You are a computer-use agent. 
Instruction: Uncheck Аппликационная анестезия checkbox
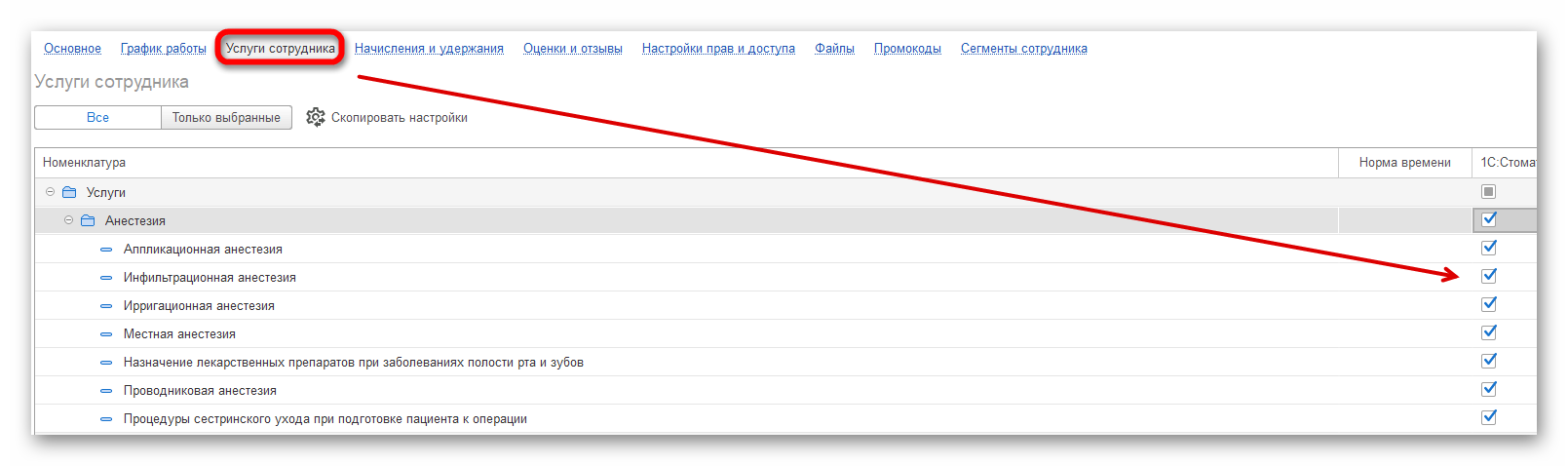point(1488,248)
